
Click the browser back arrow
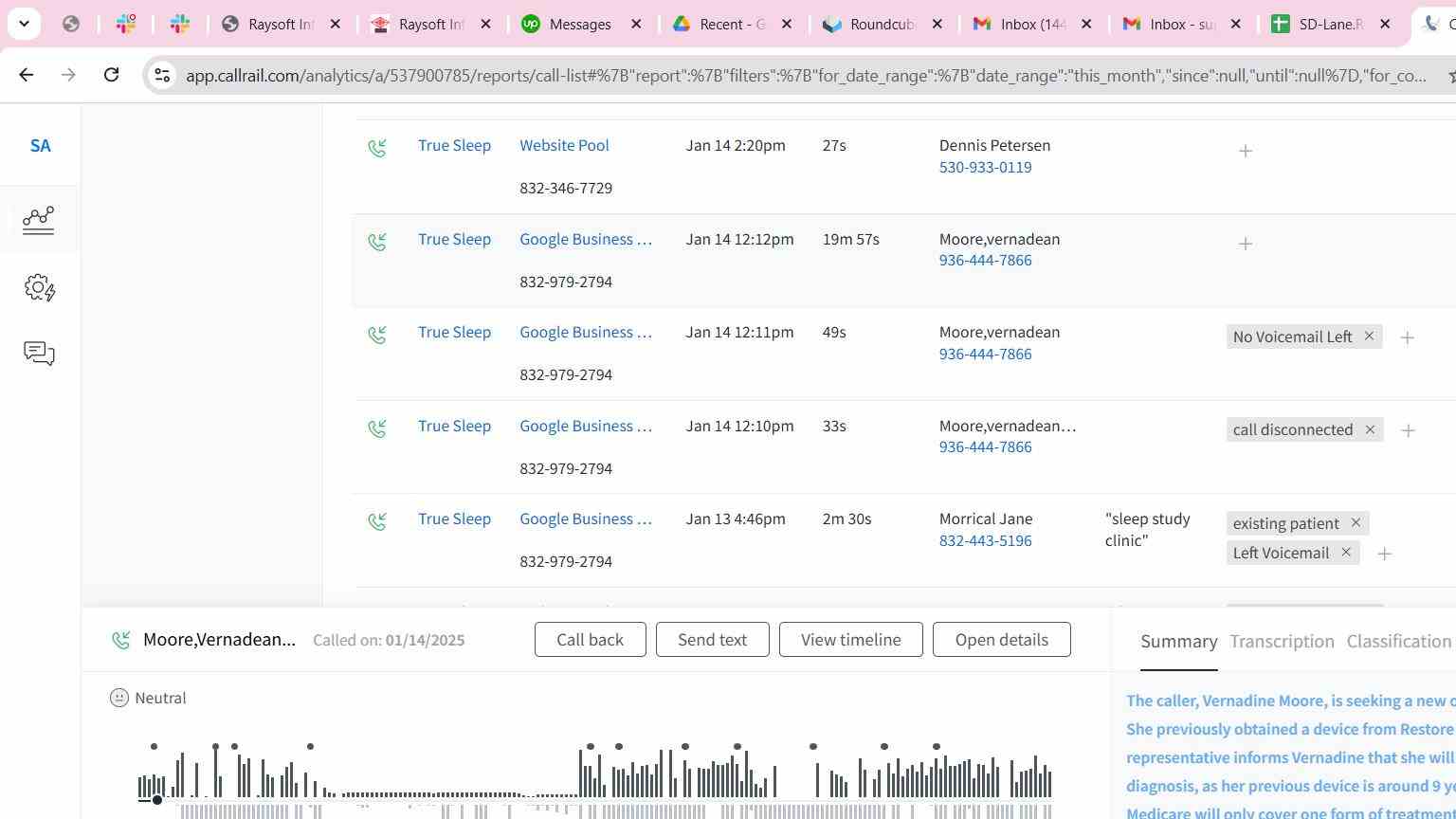point(27,75)
